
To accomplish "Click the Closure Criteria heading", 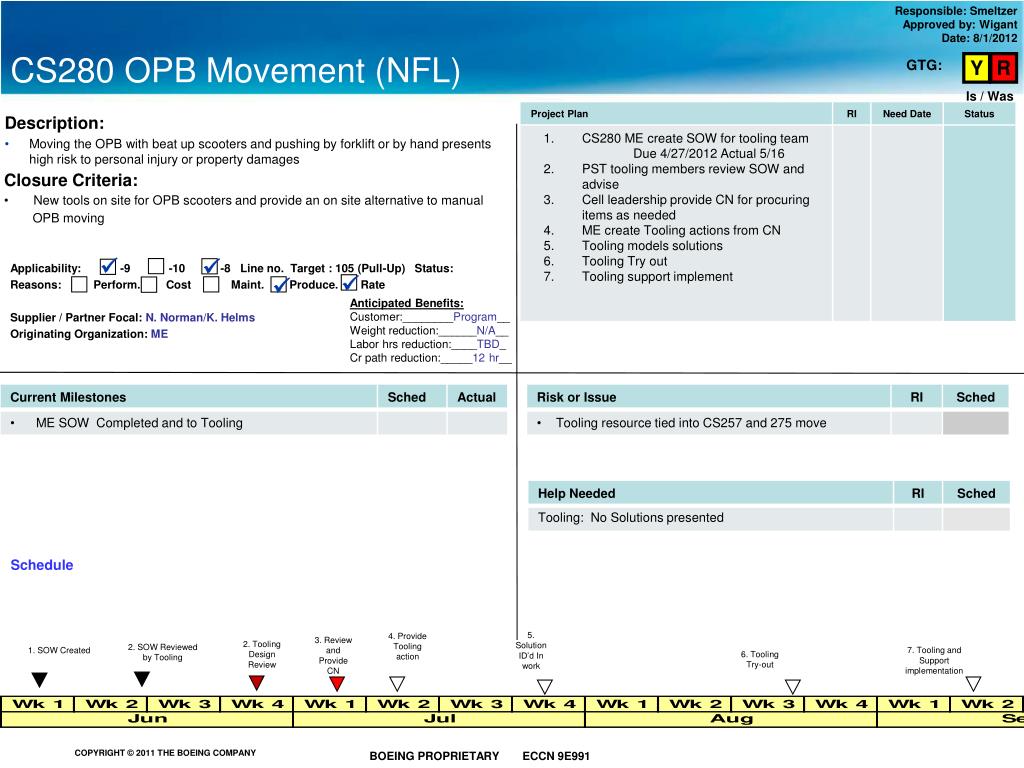I will 71,180.
